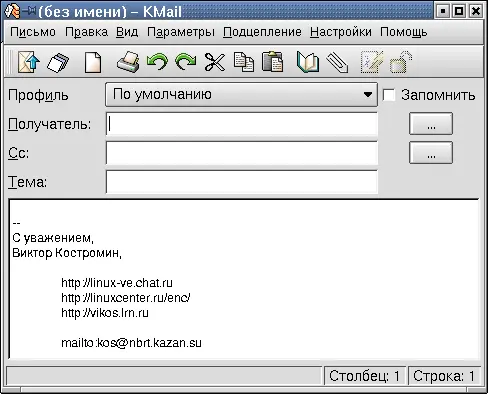Click the paperclip Attach file icon
The height and width of the screenshot is (394, 488).
pos(337,62)
